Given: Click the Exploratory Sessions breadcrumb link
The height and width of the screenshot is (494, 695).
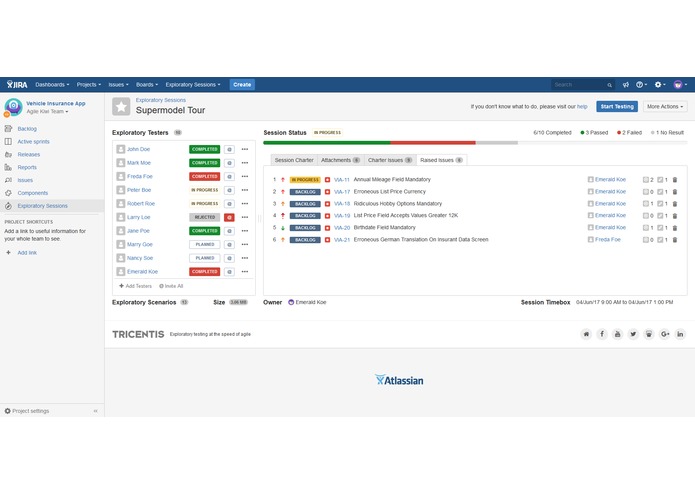Looking at the screenshot, I should coord(161,100).
